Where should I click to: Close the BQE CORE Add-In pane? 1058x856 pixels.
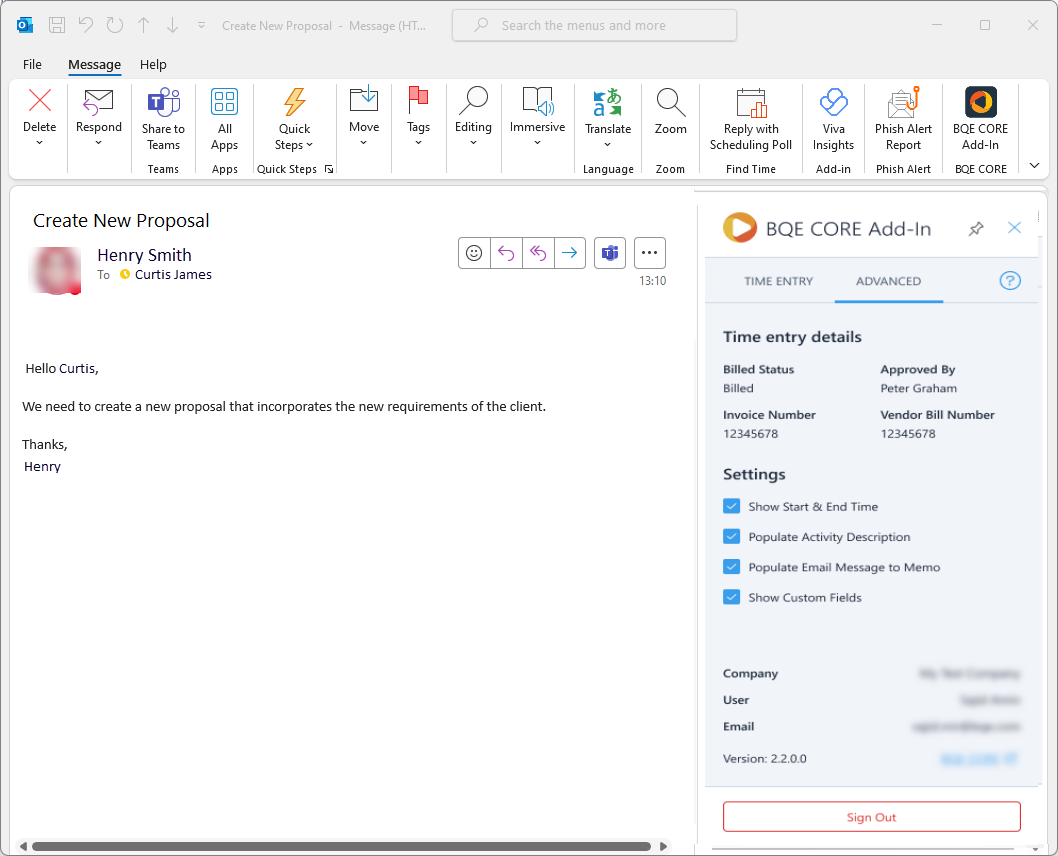(1014, 228)
